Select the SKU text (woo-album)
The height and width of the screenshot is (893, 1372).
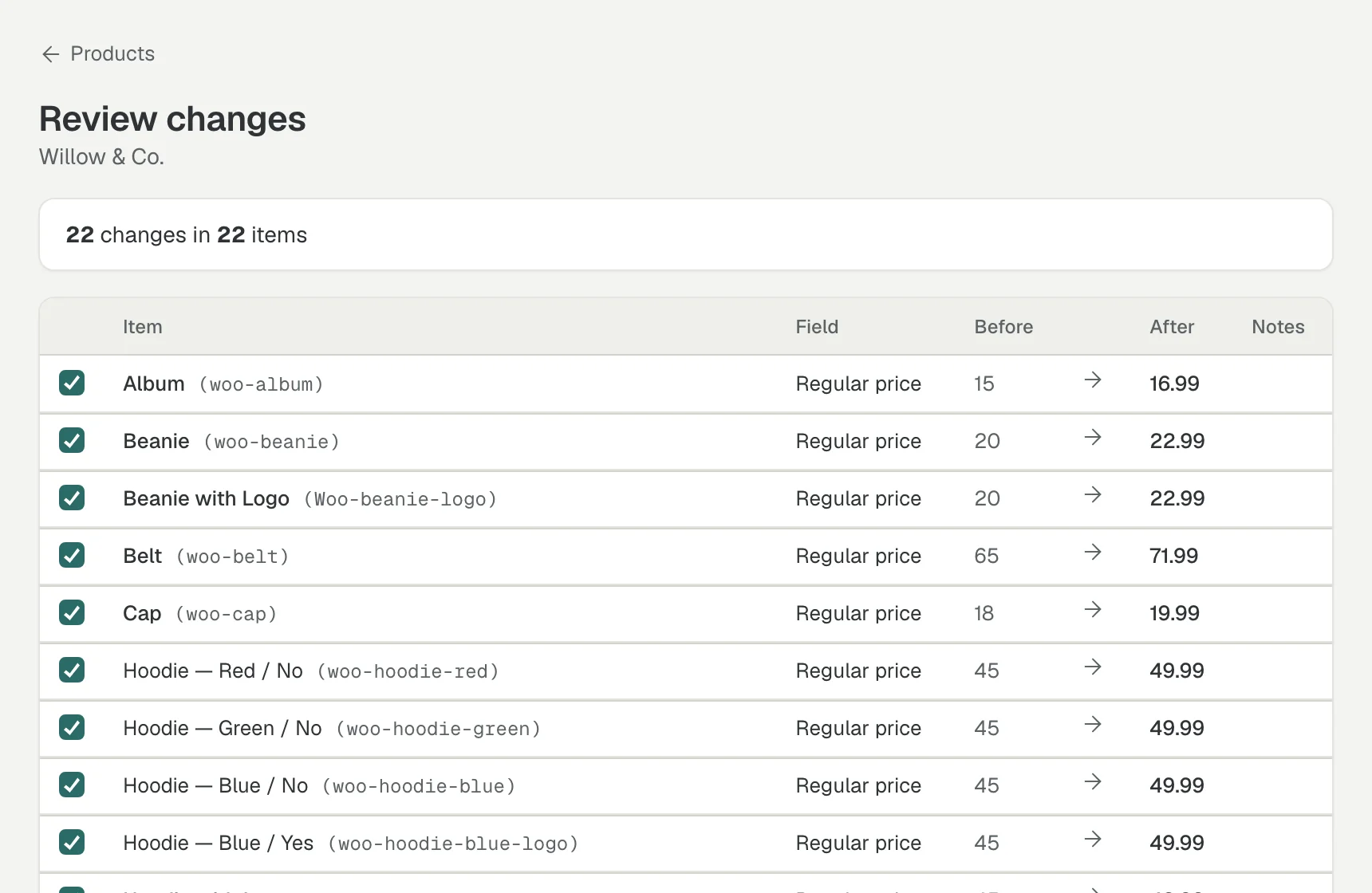coord(262,384)
